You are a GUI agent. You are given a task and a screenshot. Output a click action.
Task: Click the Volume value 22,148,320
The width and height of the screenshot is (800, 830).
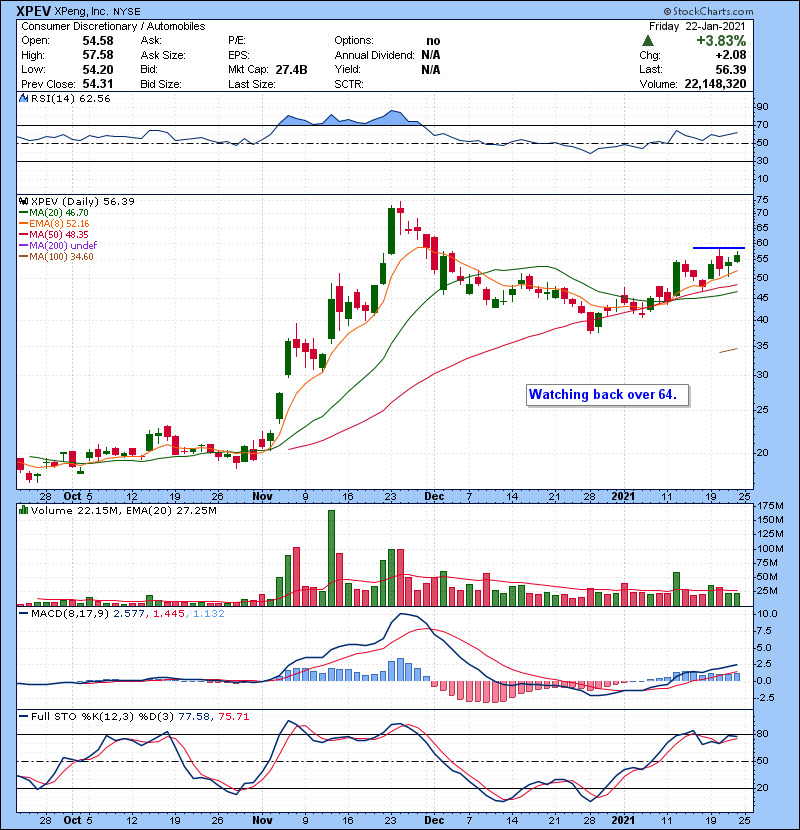pyautogui.click(x=715, y=84)
